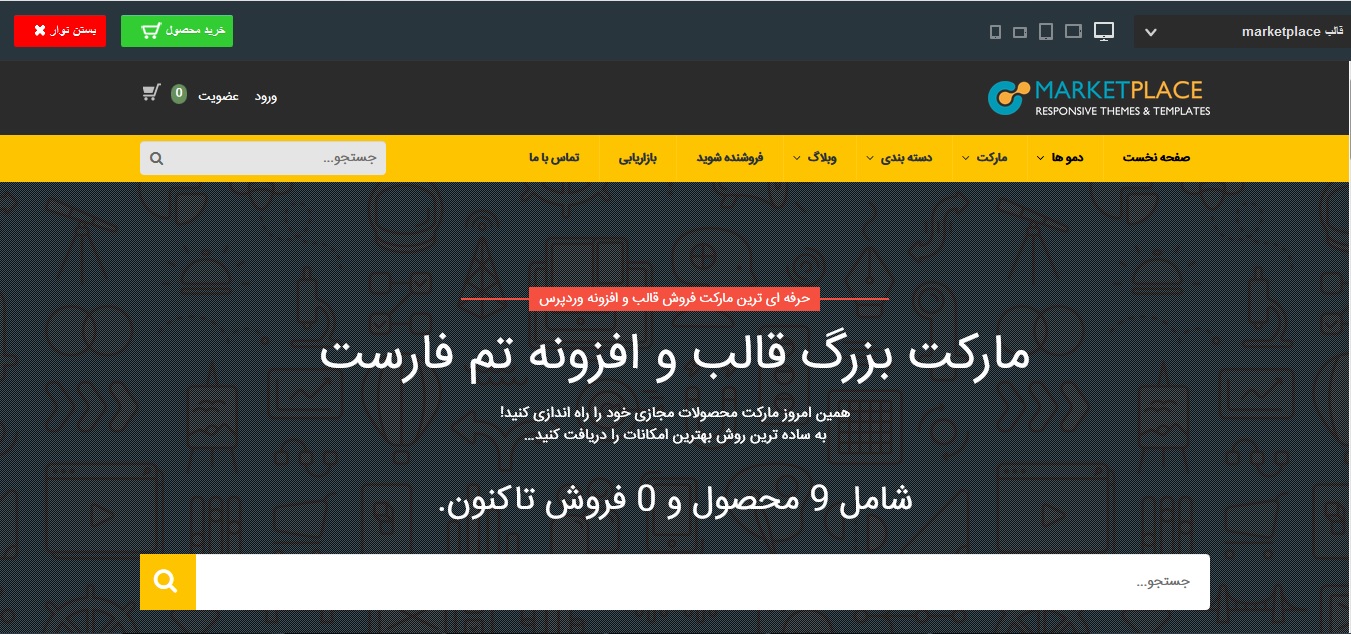Click the yellow search magnifier button in hero

[167, 582]
